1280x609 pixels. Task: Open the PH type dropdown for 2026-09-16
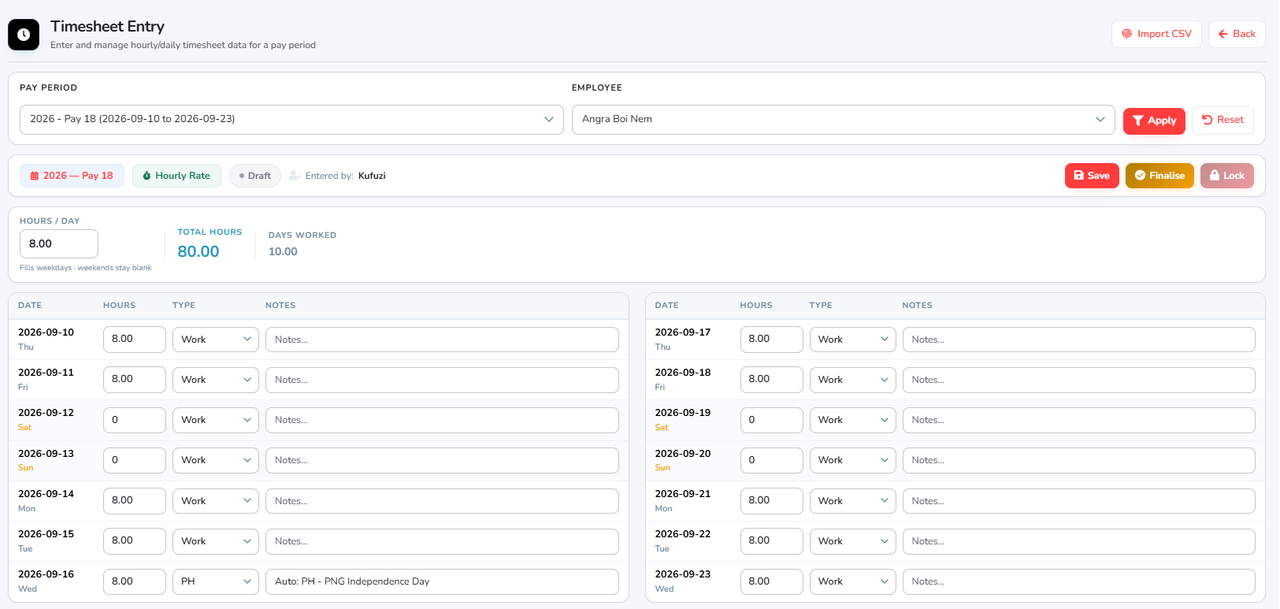[215, 581]
